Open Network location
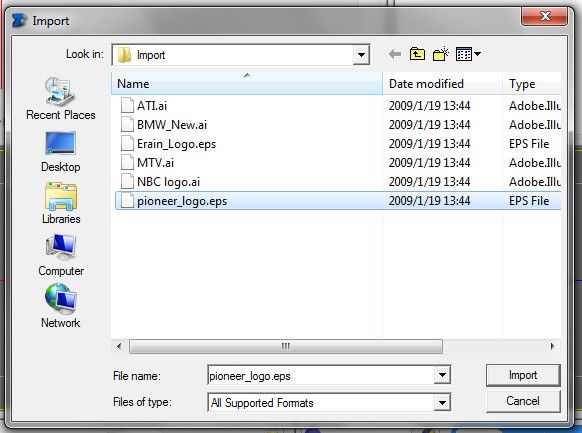This screenshot has height=433, width=582. (61, 306)
